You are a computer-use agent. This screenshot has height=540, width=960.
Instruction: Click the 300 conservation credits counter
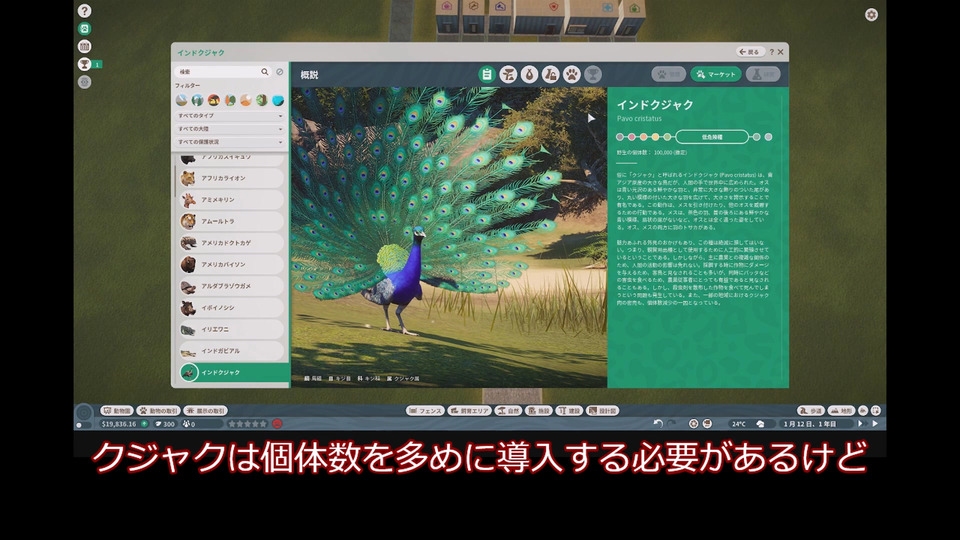pos(165,424)
